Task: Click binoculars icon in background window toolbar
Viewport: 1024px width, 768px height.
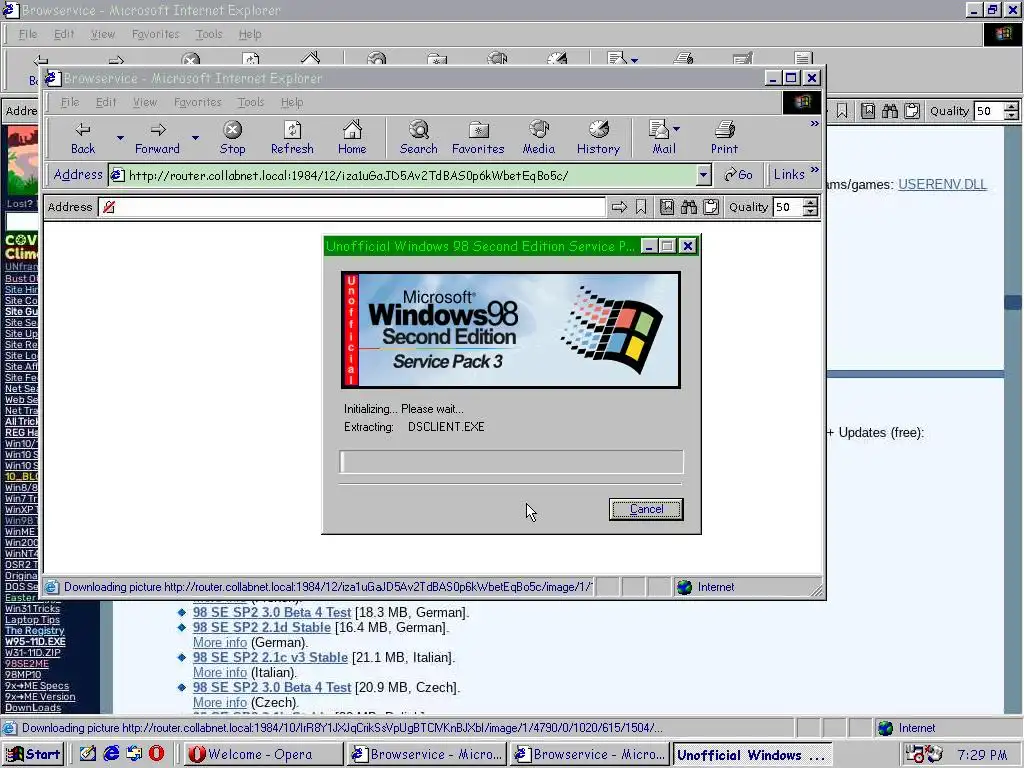Action: [x=890, y=111]
